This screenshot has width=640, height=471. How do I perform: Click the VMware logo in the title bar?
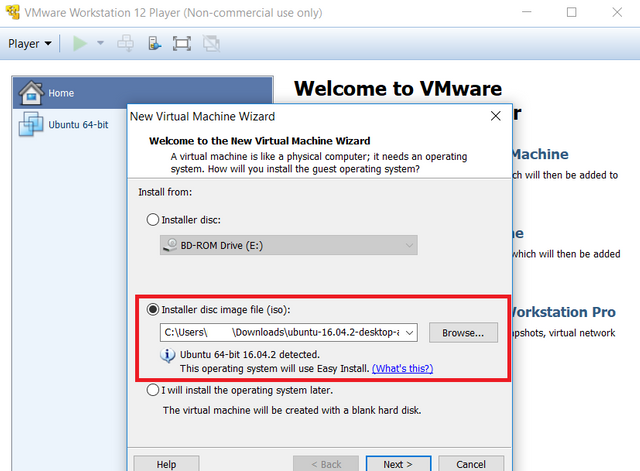(x=13, y=12)
